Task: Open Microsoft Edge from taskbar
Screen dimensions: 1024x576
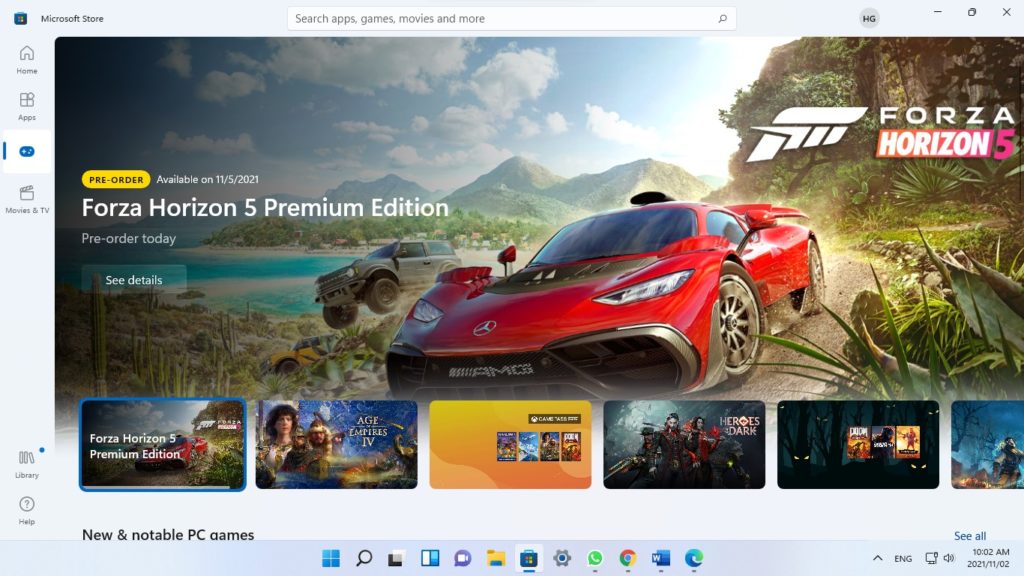Action: pos(694,558)
